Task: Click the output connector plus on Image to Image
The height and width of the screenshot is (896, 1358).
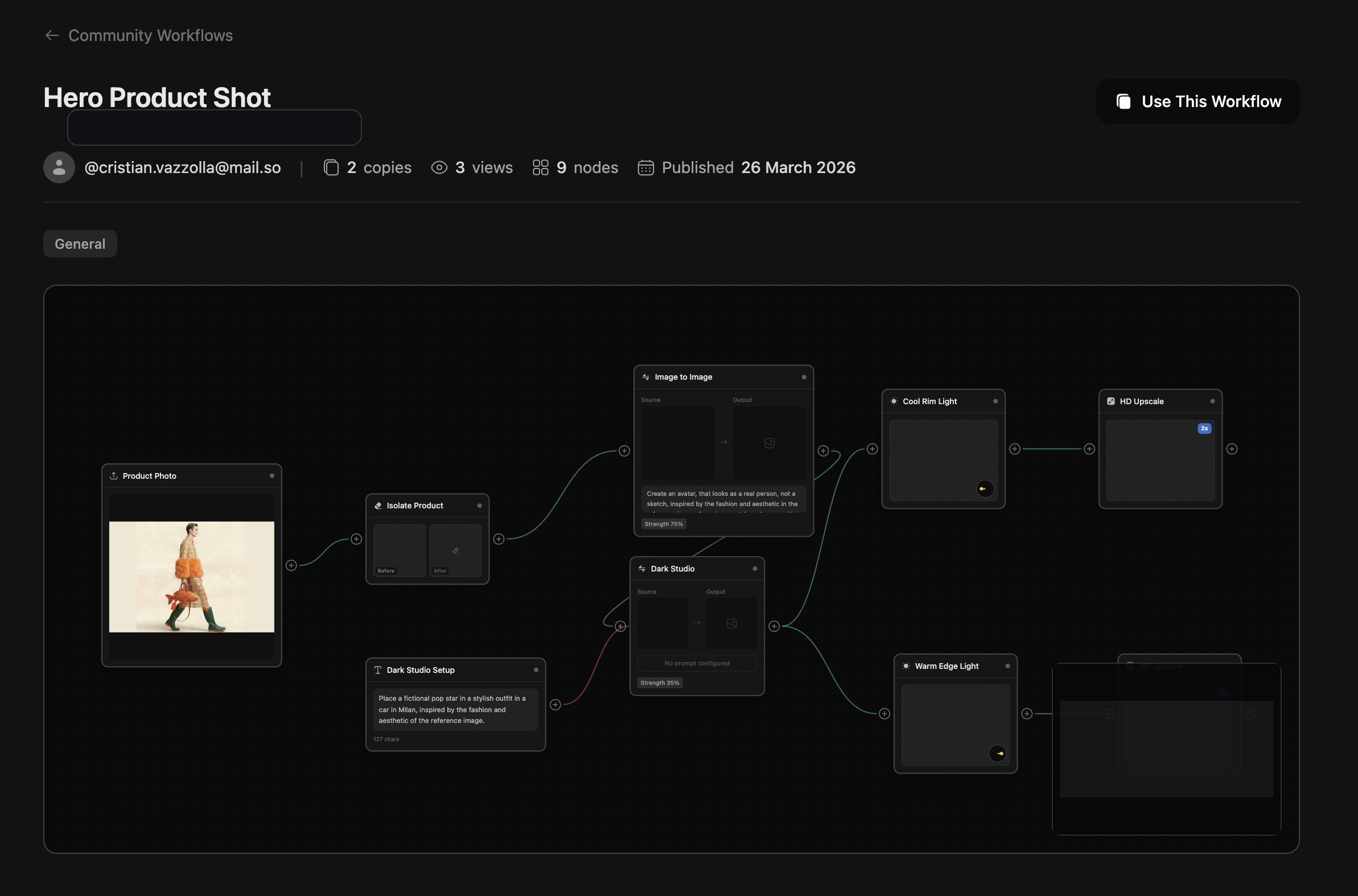Action: [822, 450]
